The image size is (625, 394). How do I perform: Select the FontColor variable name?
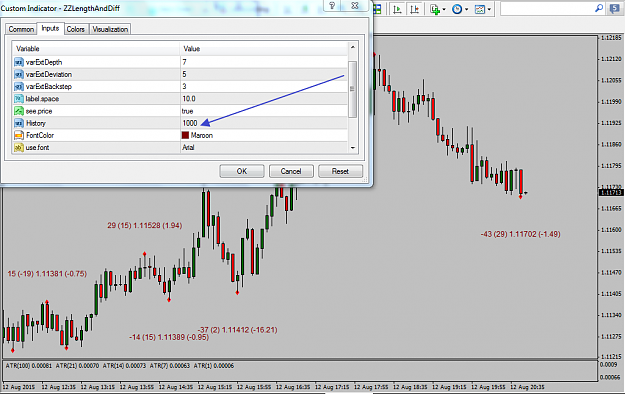[40, 135]
